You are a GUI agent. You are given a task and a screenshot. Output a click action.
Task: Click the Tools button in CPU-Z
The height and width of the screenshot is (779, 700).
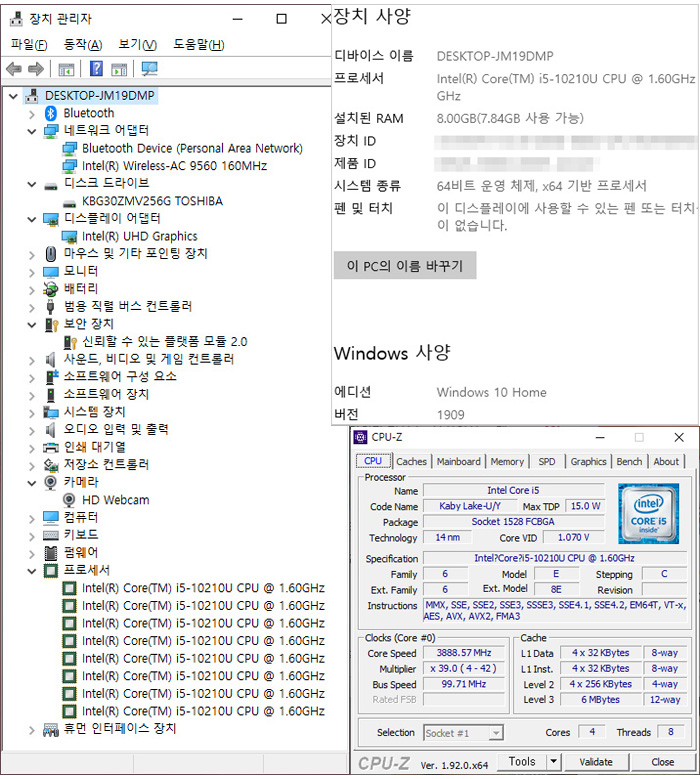click(521, 762)
